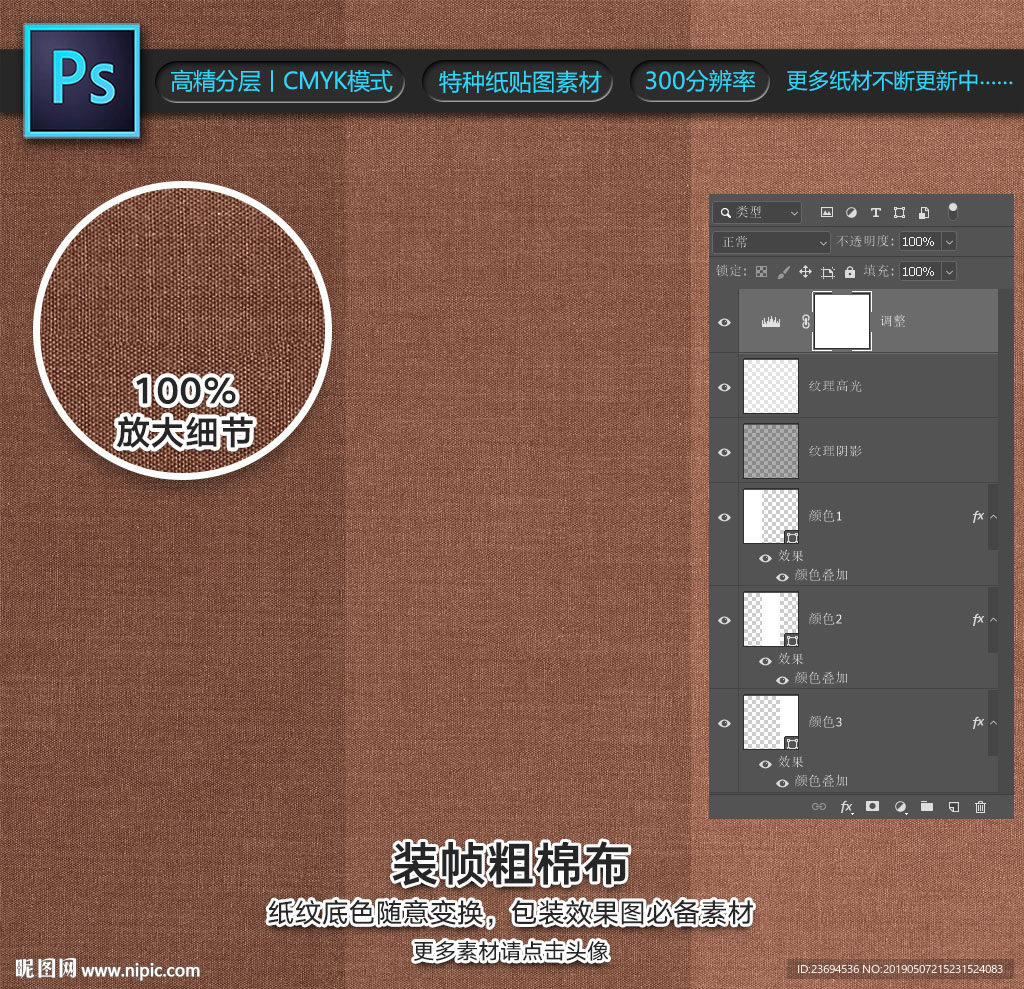Toggle 颜色叠加 visibility under 颜色3

[782, 783]
